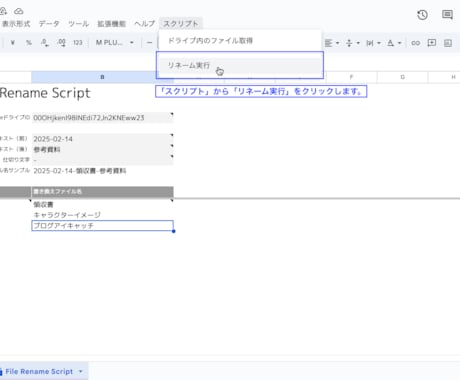Click the insert chart icon

pyautogui.click(x=448, y=43)
